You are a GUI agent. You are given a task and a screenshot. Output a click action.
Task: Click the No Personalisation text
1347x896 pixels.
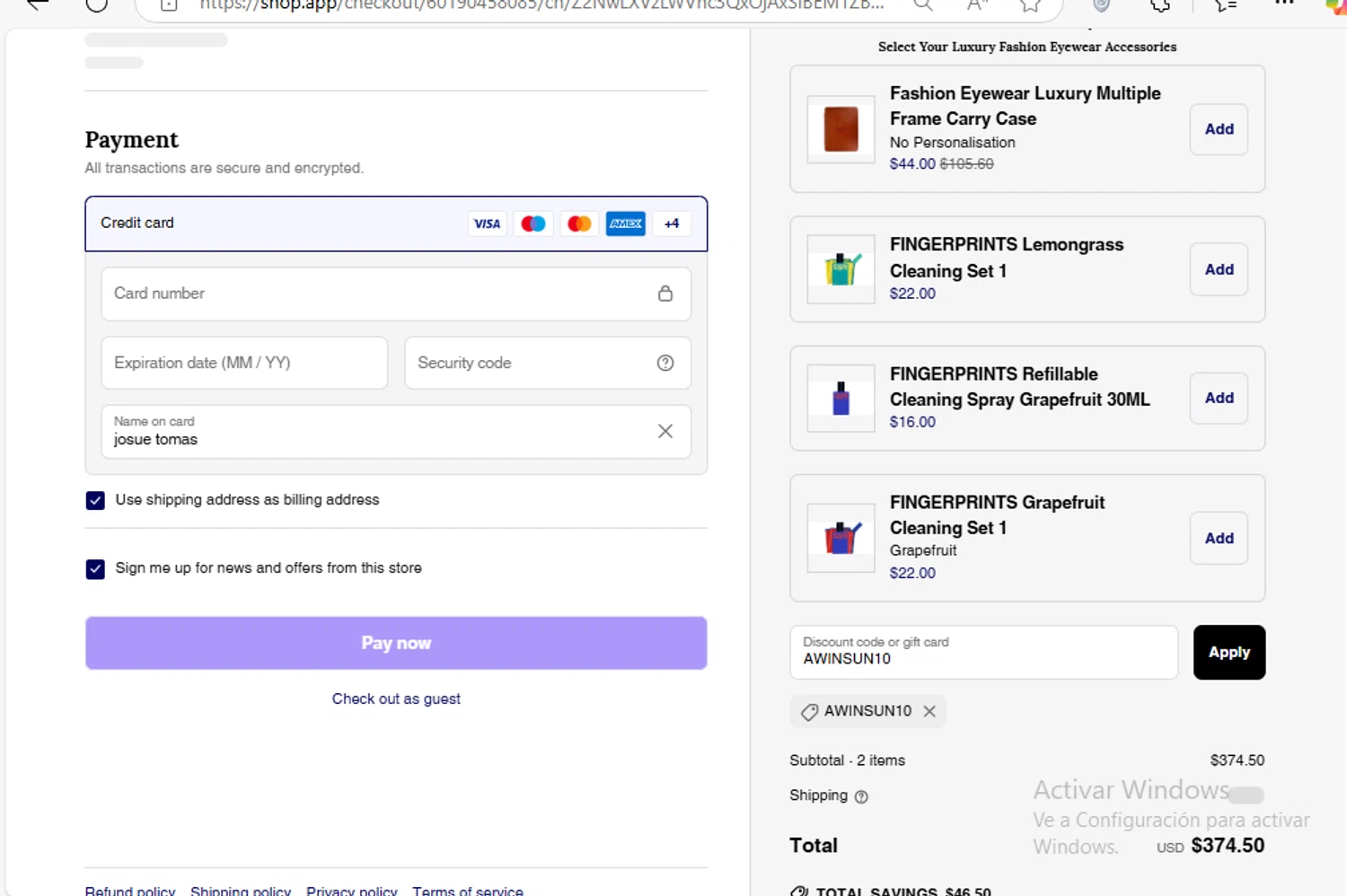[953, 142]
